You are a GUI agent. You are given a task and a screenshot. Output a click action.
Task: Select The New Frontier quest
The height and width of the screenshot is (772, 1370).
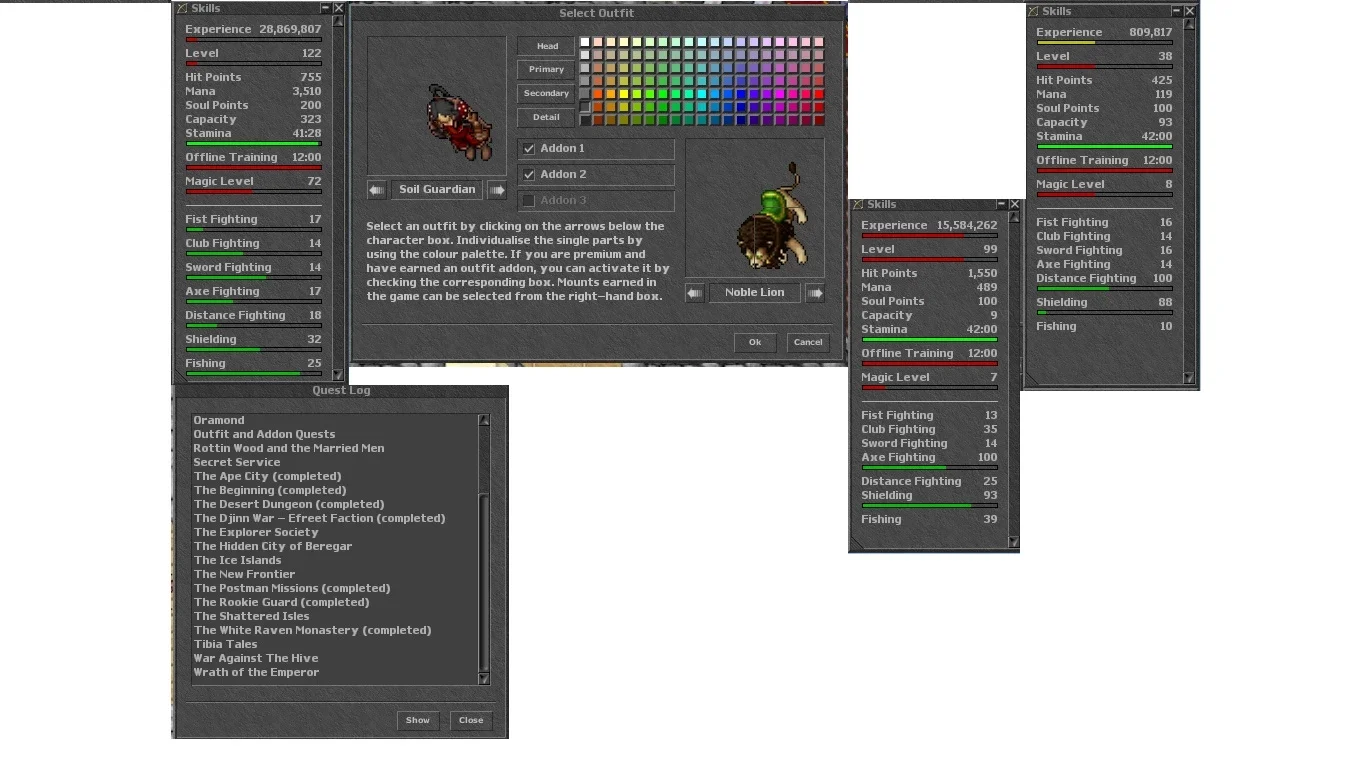pyautogui.click(x=245, y=574)
